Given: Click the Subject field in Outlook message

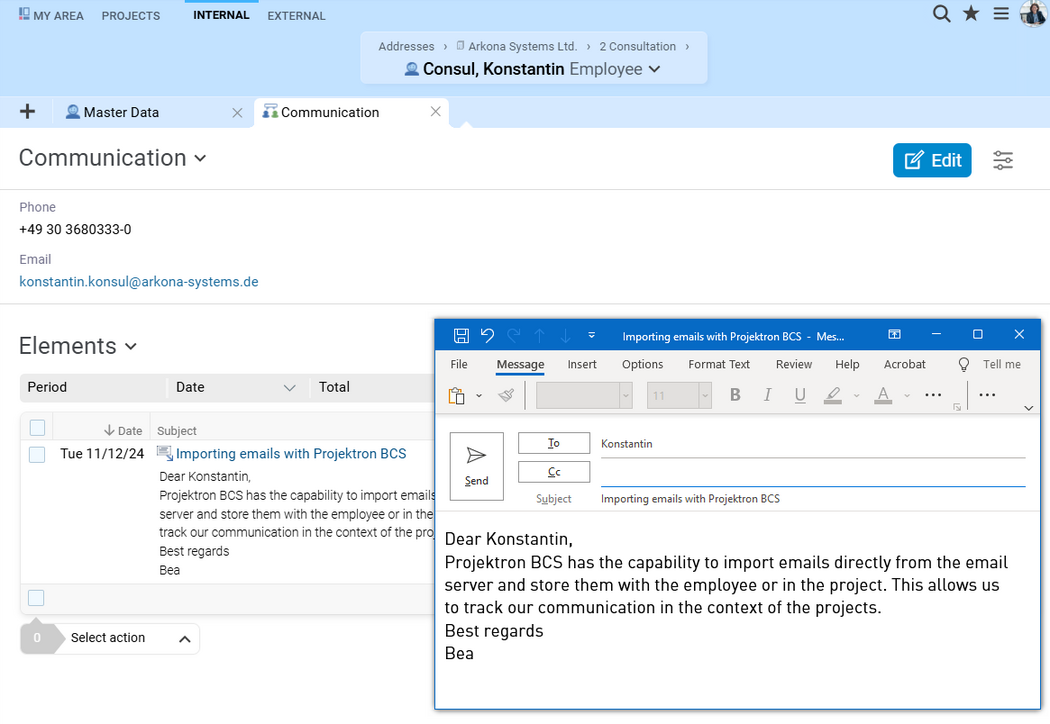Looking at the screenshot, I should click(x=813, y=499).
